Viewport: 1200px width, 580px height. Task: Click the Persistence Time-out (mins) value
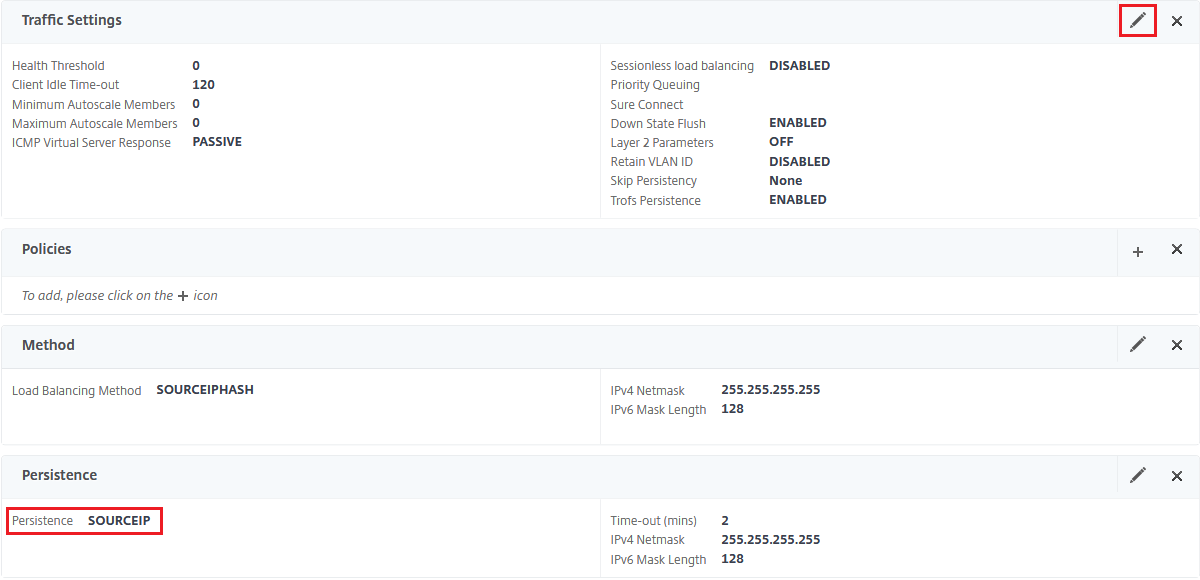[725, 521]
